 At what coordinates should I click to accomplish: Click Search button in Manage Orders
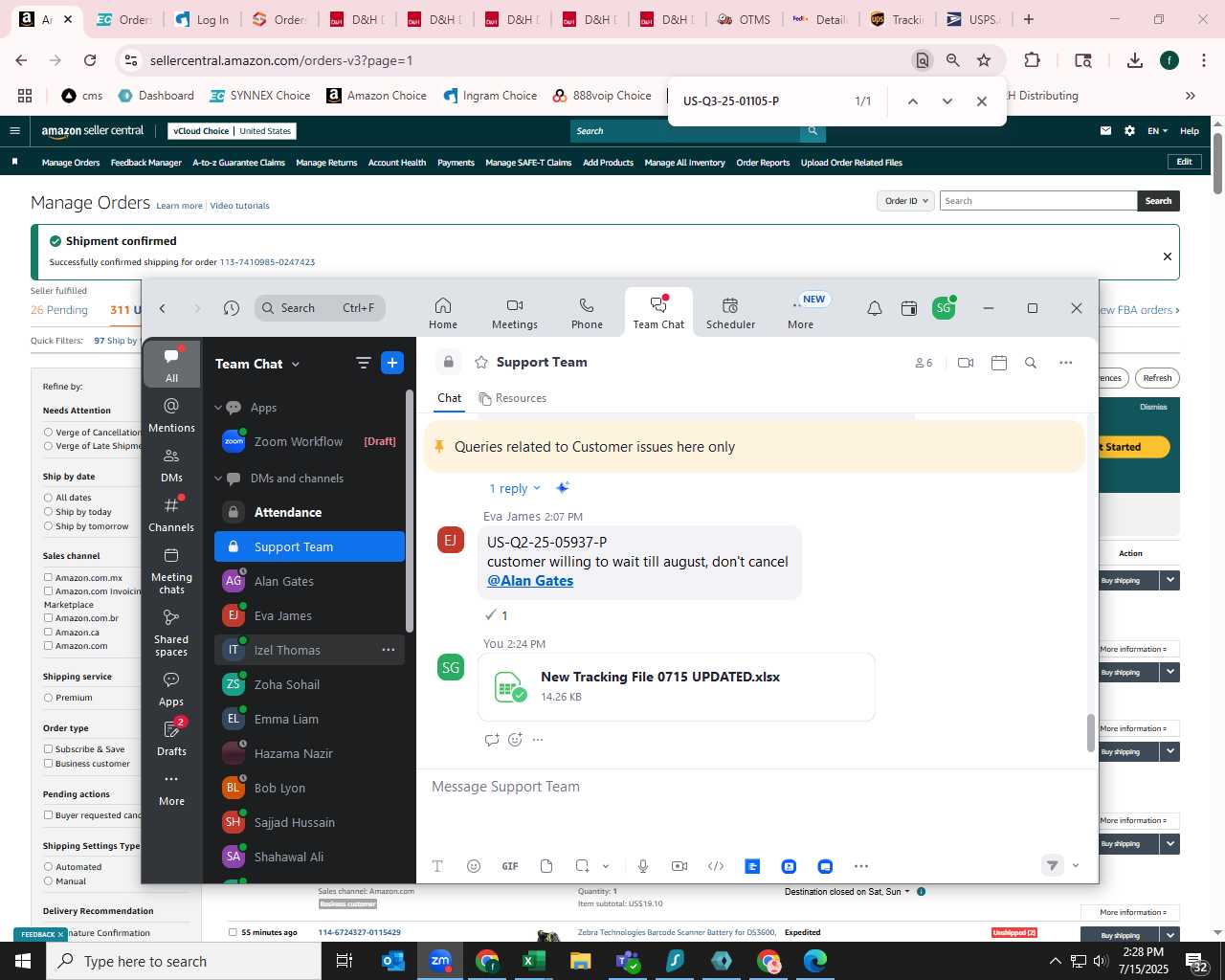[x=1159, y=201]
